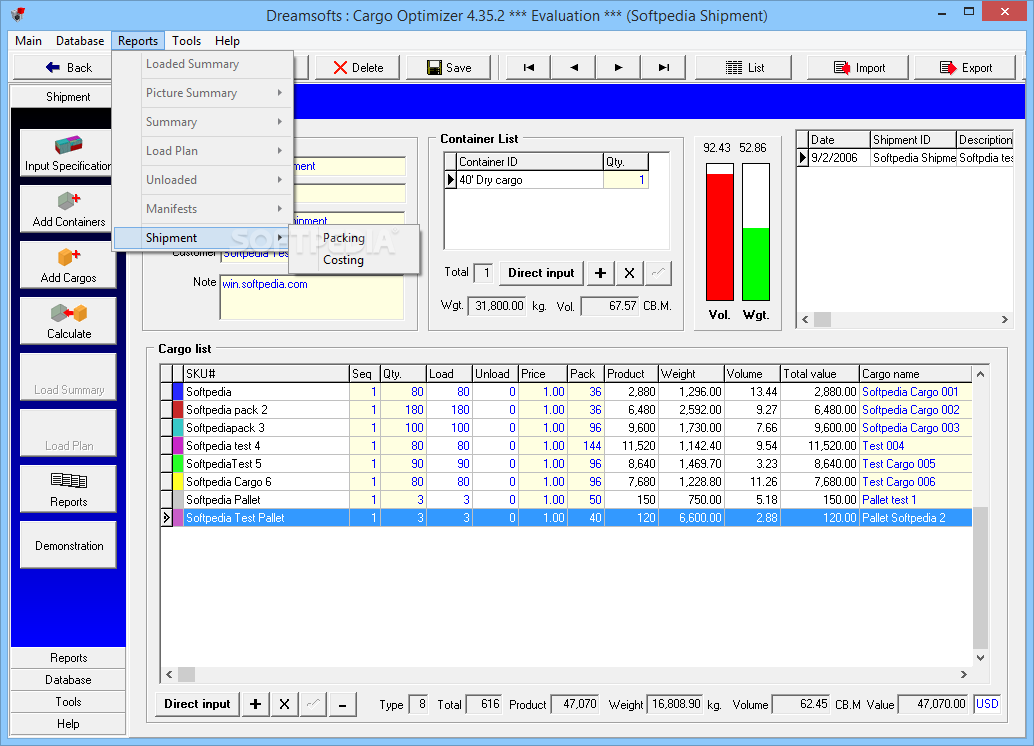This screenshot has width=1034, height=746.
Task: Remove cargo row with X button
Action: (x=284, y=704)
